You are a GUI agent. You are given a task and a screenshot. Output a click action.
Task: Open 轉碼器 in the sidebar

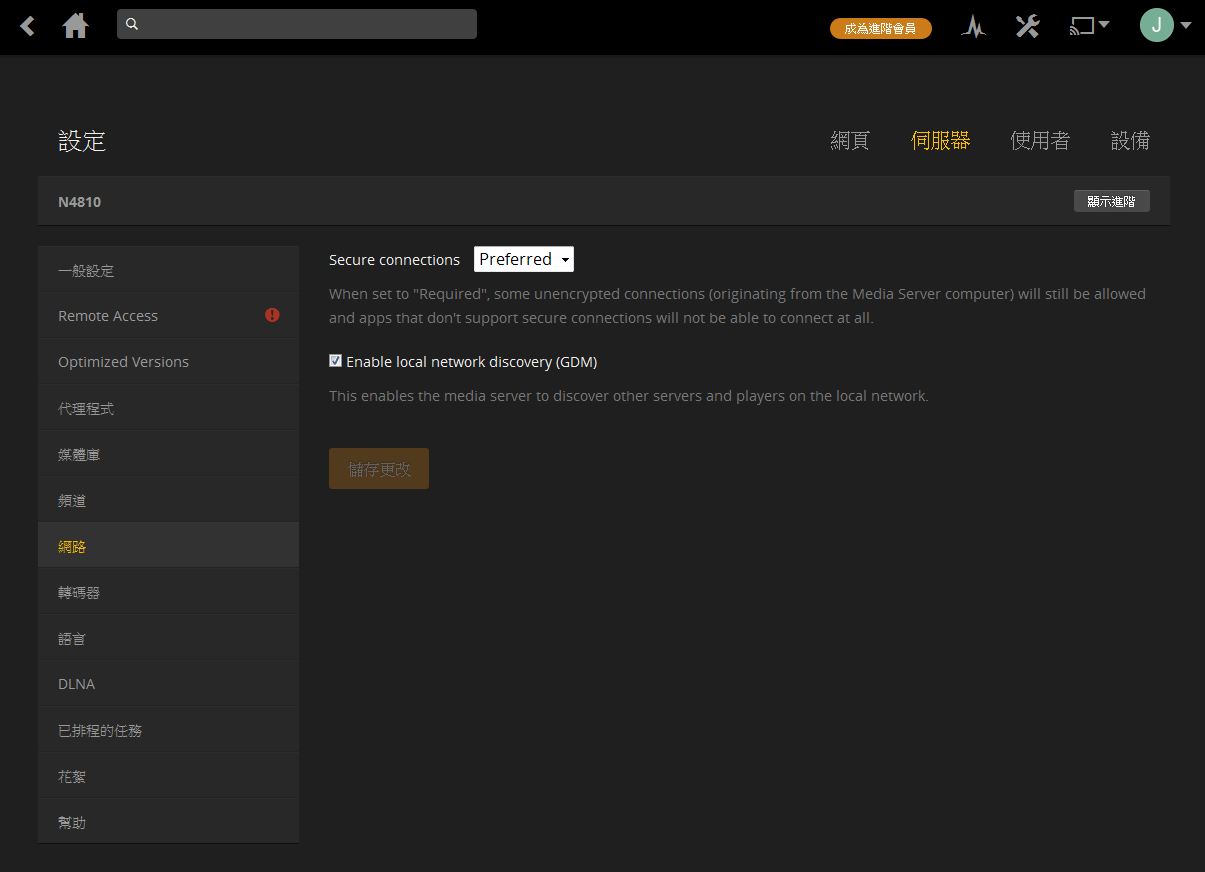point(168,592)
